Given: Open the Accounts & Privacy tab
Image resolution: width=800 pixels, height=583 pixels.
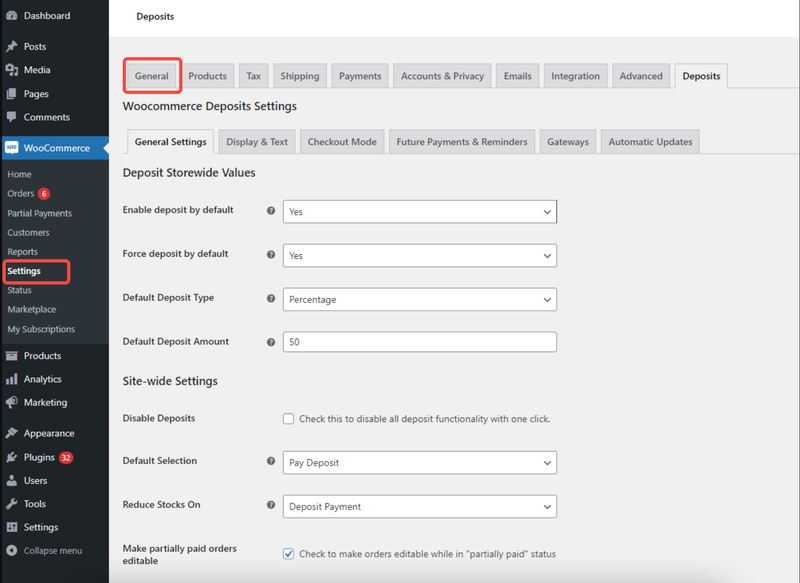Looking at the screenshot, I should coord(442,76).
